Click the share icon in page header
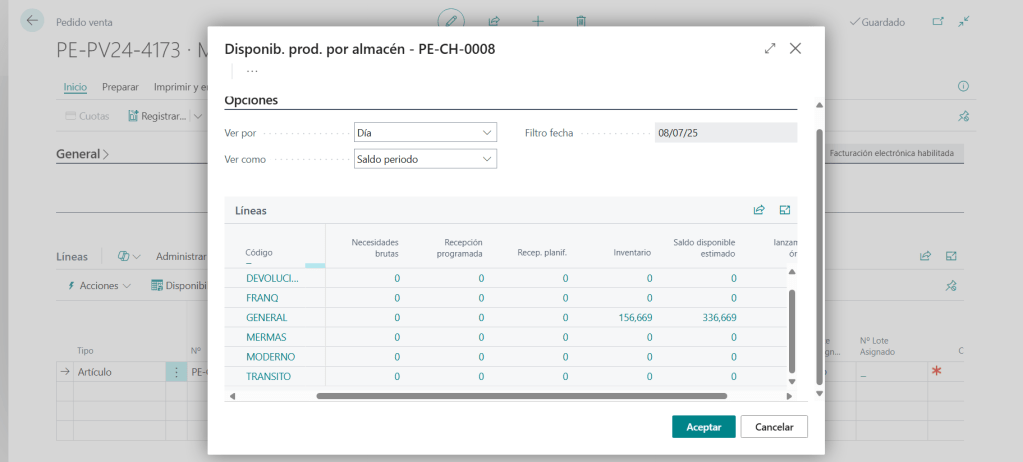1023x462 pixels. click(x=494, y=20)
